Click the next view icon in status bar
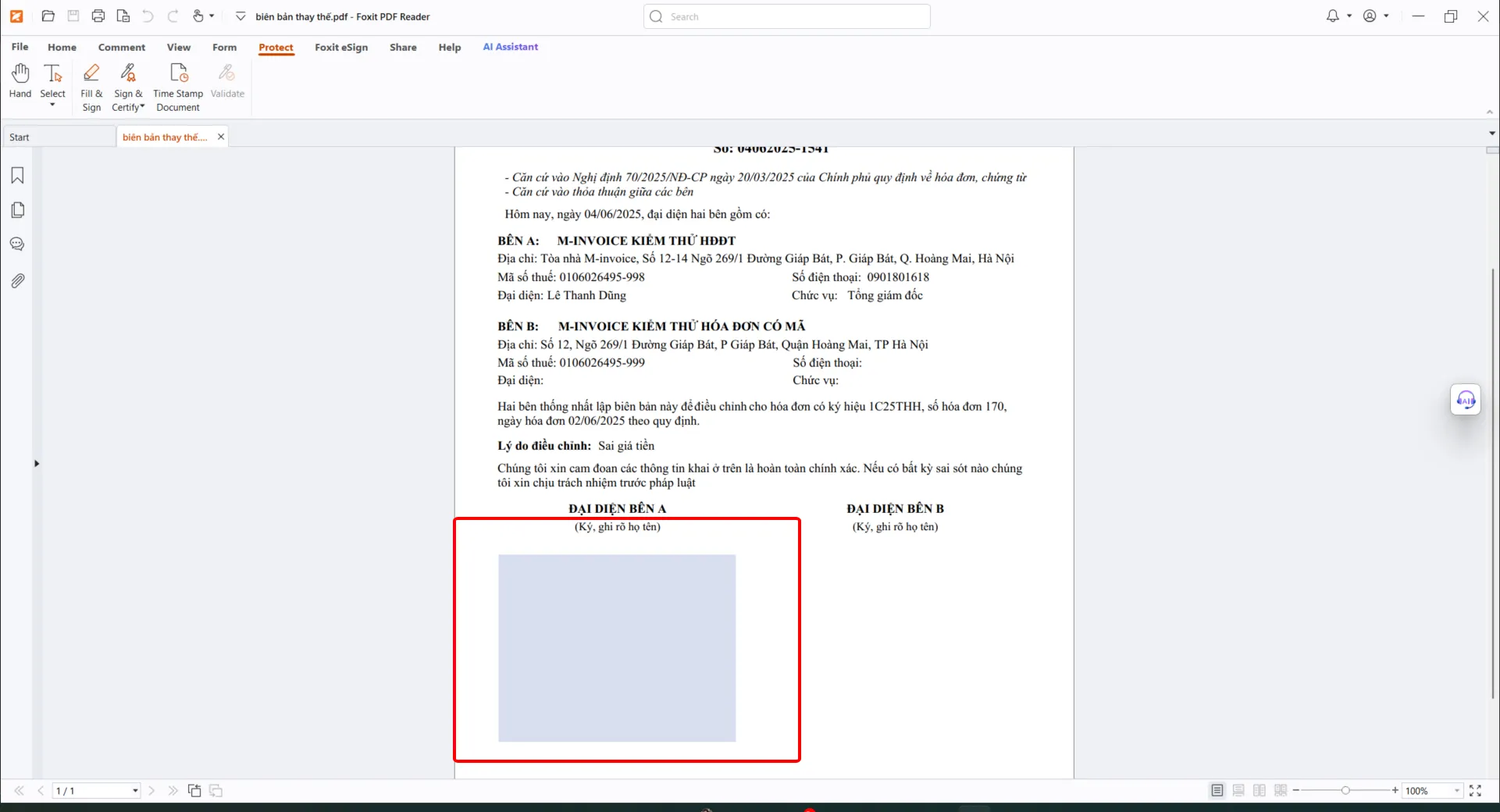Image resolution: width=1500 pixels, height=812 pixels. [216, 791]
